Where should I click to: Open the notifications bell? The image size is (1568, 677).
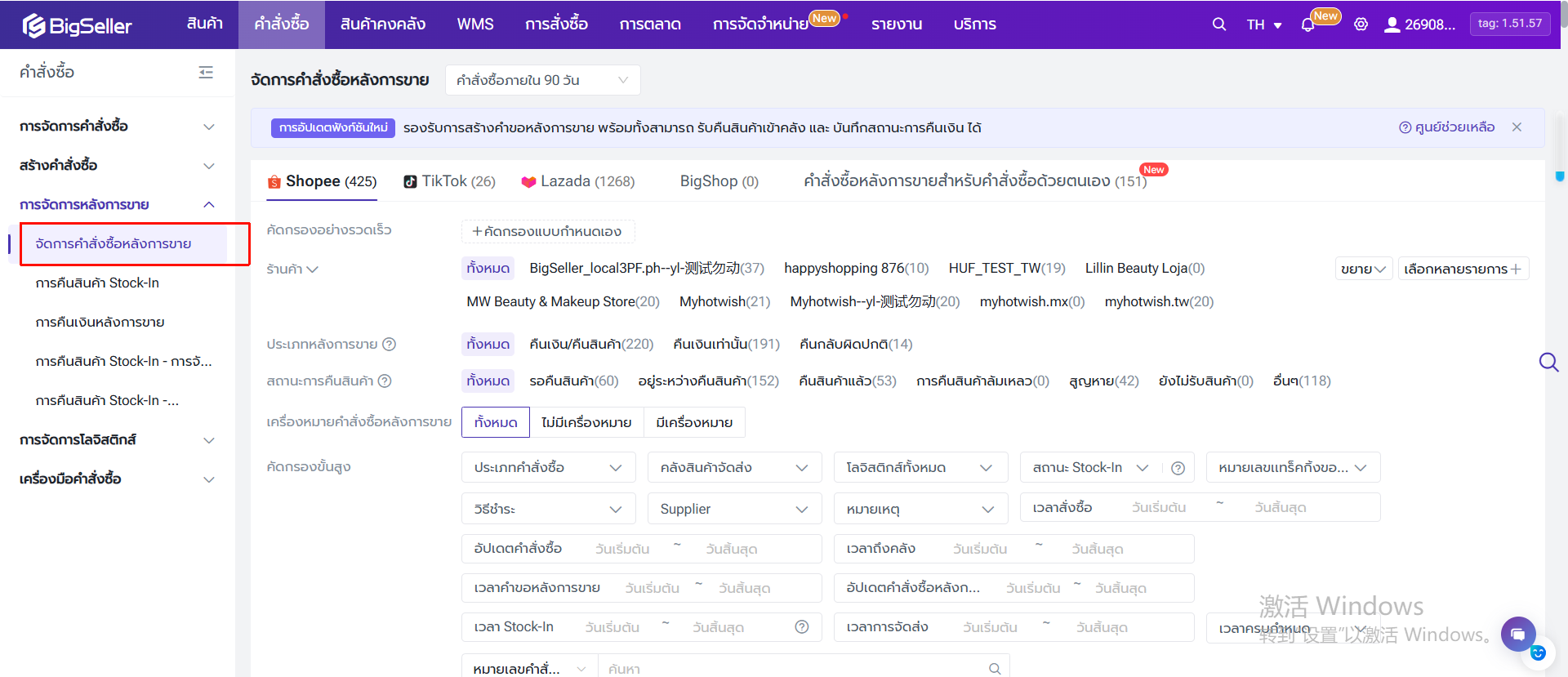(1307, 24)
